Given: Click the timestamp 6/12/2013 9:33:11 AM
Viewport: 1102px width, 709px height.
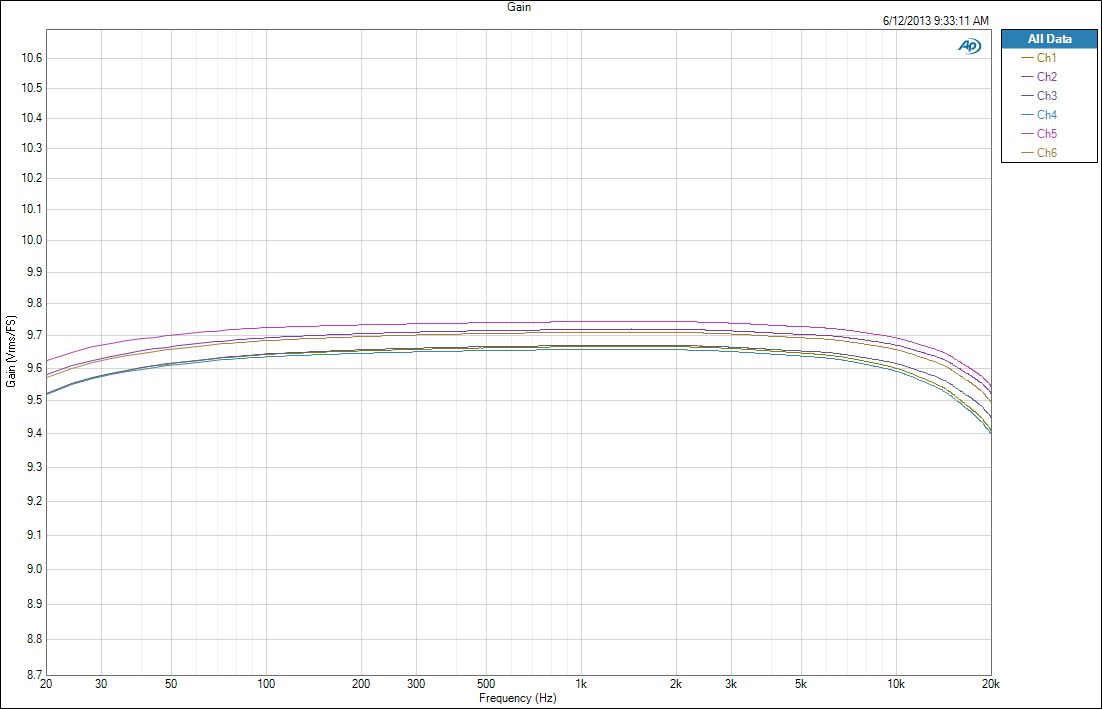Looking at the screenshot, I should [935, 21].
